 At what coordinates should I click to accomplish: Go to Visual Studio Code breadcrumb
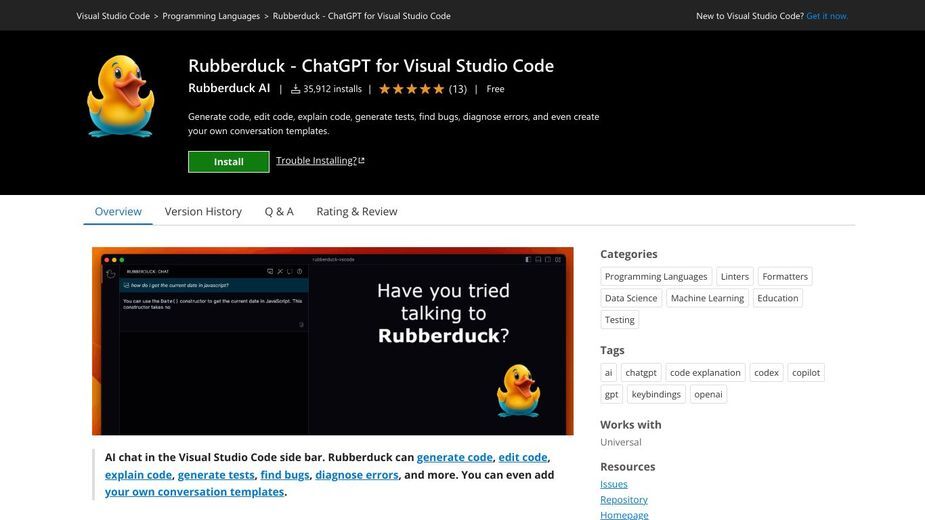113,16
